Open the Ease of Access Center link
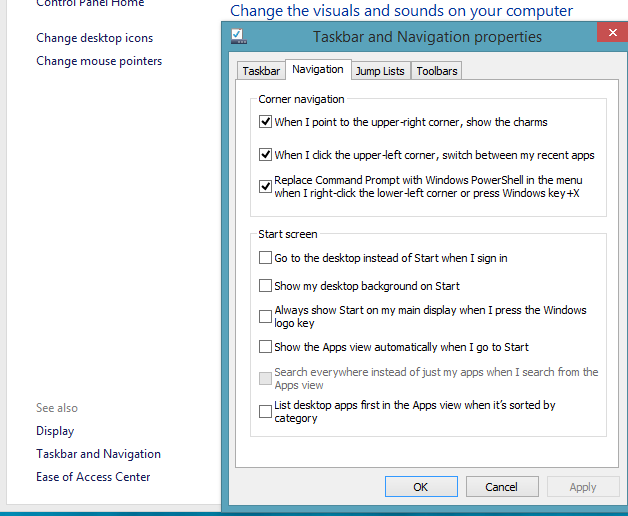The image size is (628, 516). pos(93,477)
